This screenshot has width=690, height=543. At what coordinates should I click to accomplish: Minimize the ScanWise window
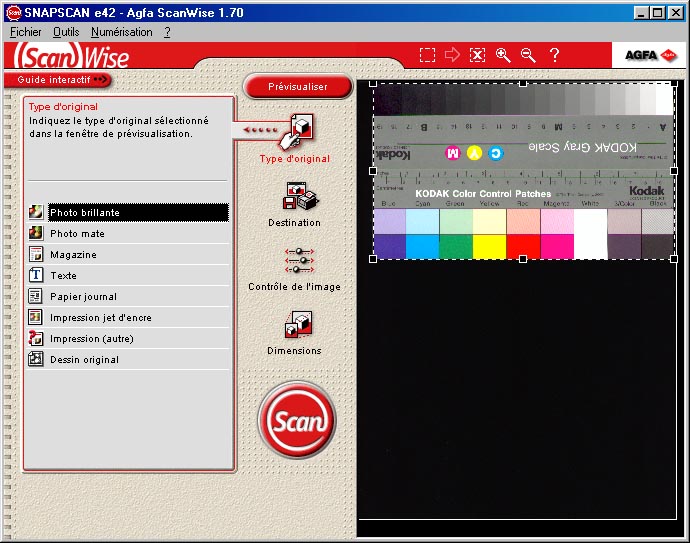[x=641, y=13]
